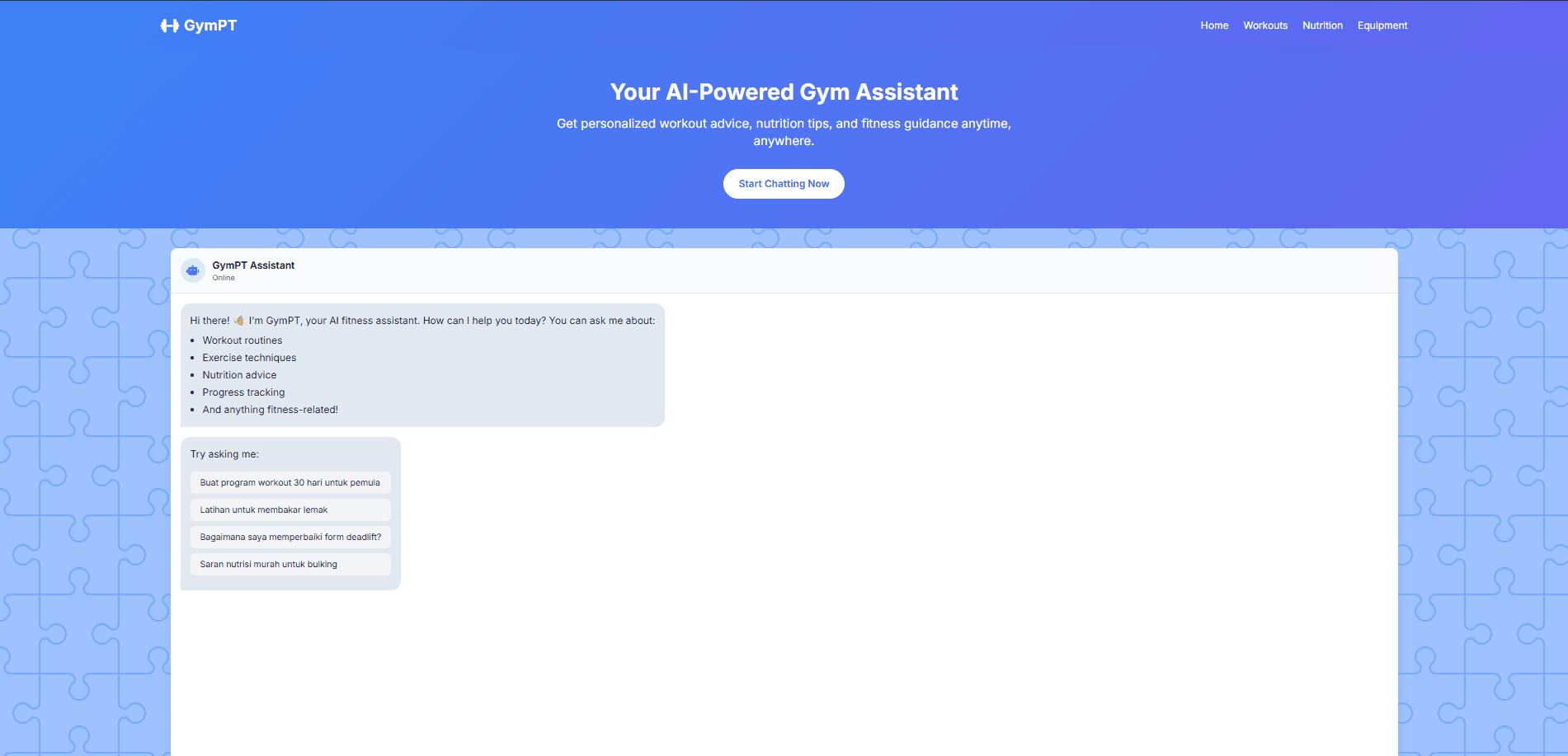Select suggestion 'Buat program workout 30 hari untuk pemula'
1568x756 pixels.
(x=290, y=482)
